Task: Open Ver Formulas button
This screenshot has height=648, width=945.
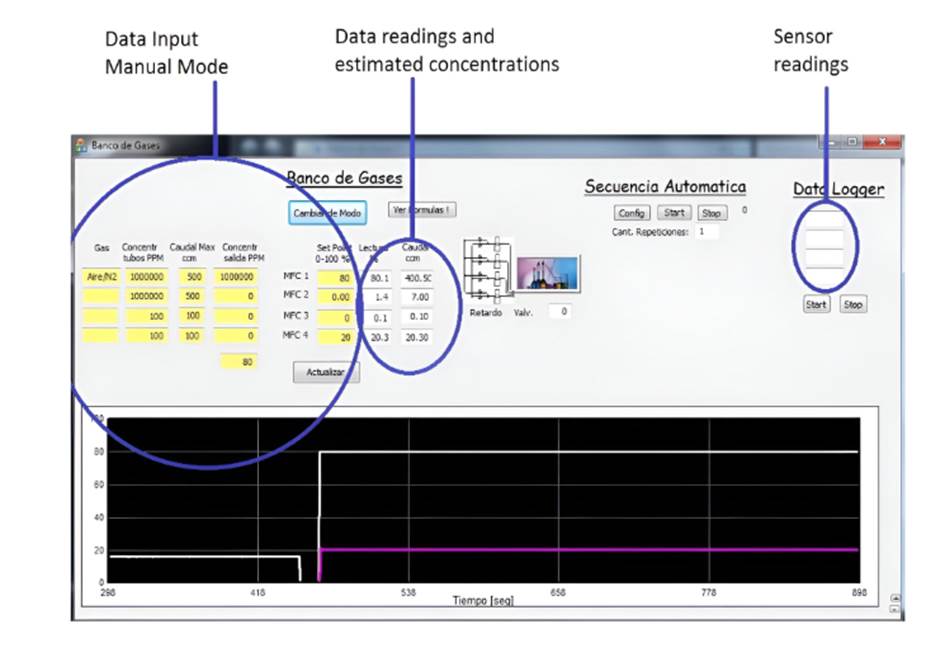Action: coord(423,210)
